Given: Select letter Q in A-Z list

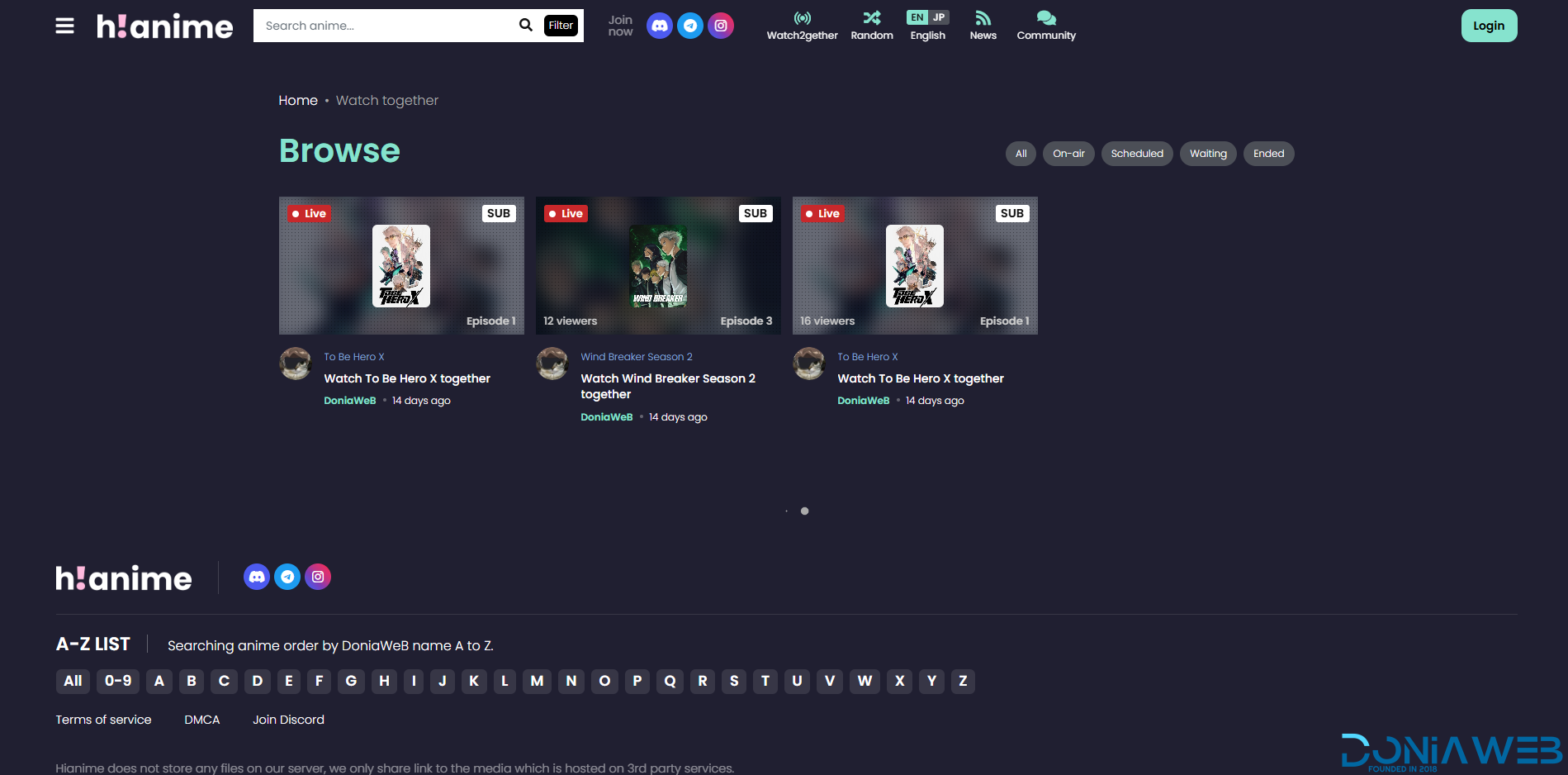Looking at the screenshot, I should [x=670, y=681].
